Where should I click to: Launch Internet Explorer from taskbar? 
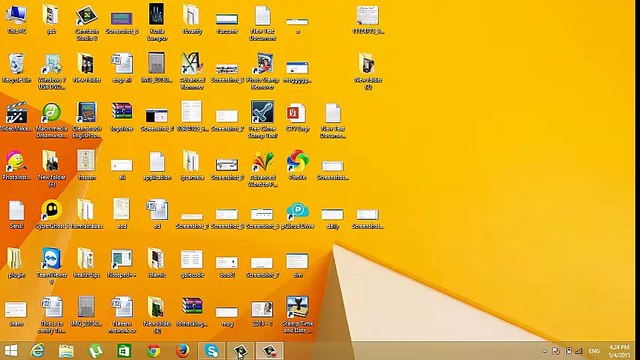38,351
